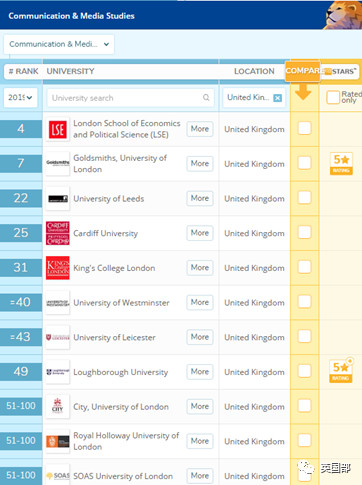Click the STARS column header
Screen dimensions: 362x485
(341, 71)
